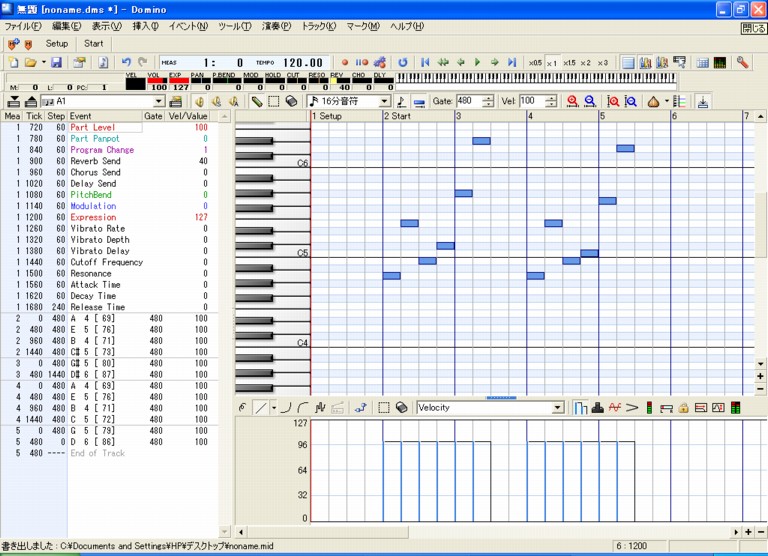Undo the last edit
Screen dimensions: 768x556
pyautogui.click(x=126, y=62)
